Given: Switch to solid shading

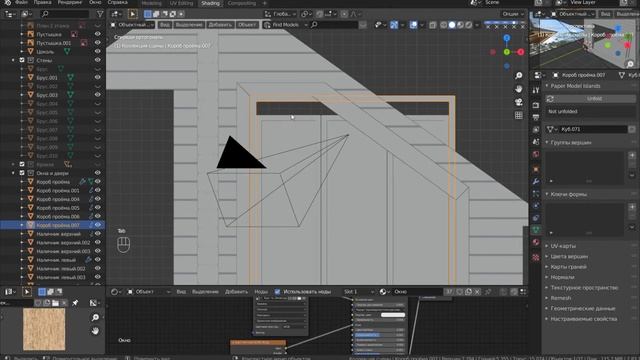Looking at the screenshot, I should pyautogui.click(x=452, y=25).
